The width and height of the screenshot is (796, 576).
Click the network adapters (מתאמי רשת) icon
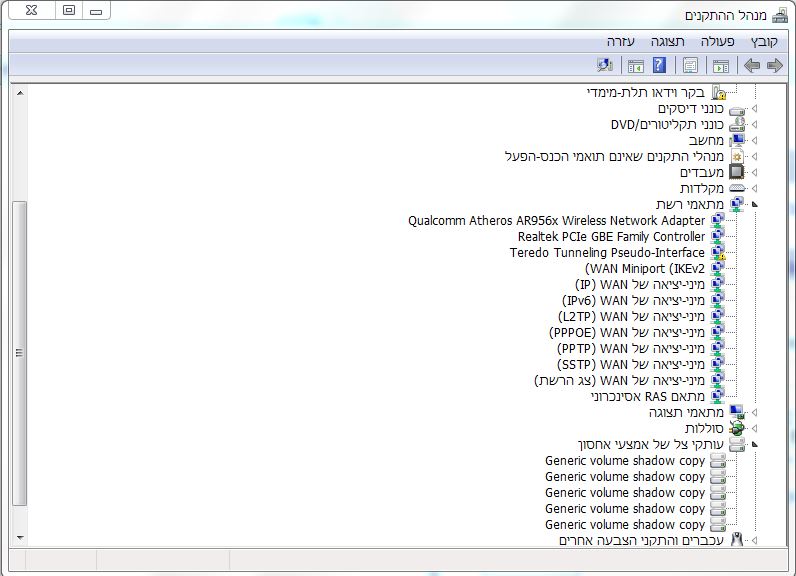click(737, 204)
